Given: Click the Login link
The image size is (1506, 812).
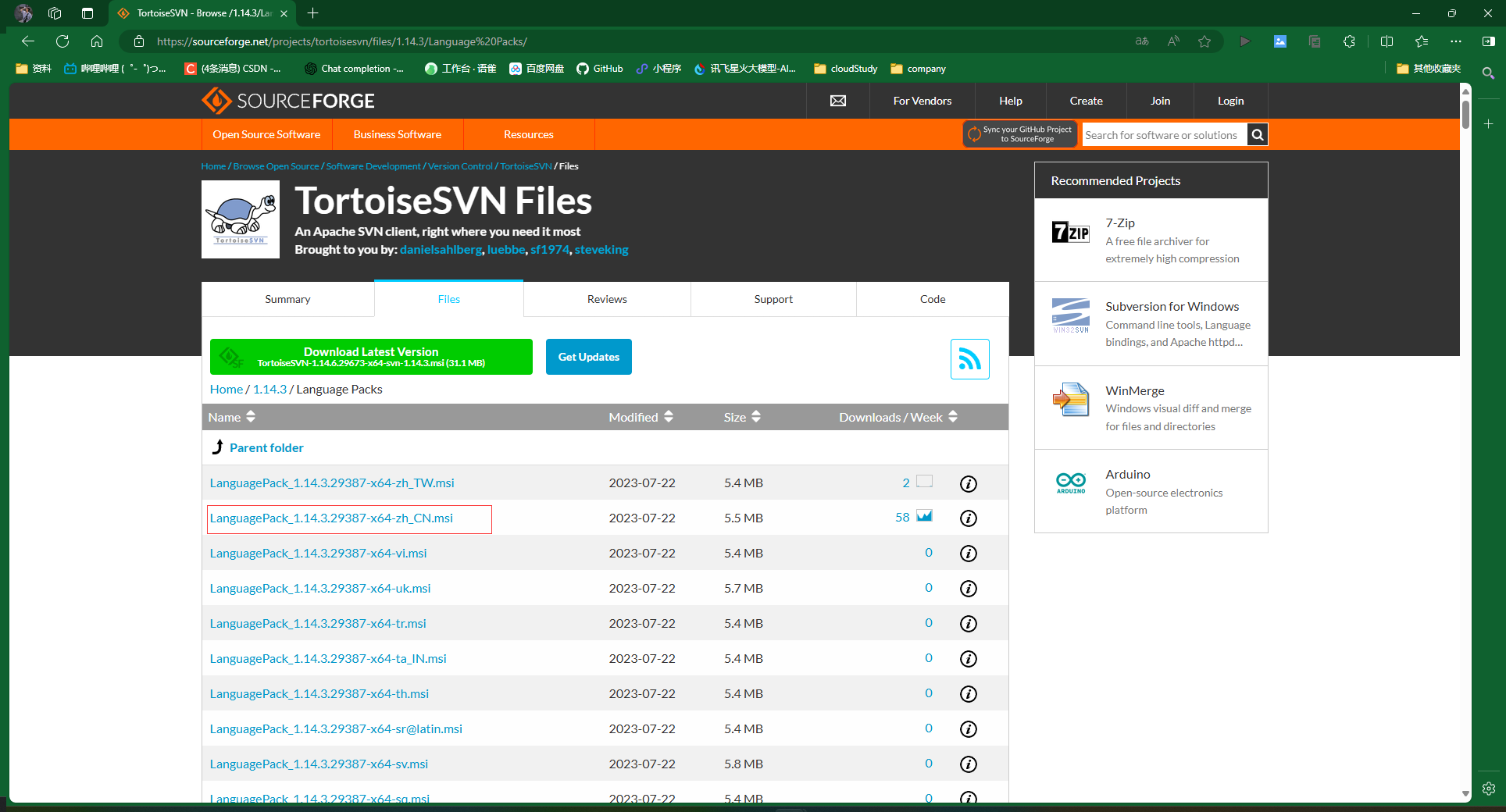Looking at the screenshot, I should (x=1230, y=101).
